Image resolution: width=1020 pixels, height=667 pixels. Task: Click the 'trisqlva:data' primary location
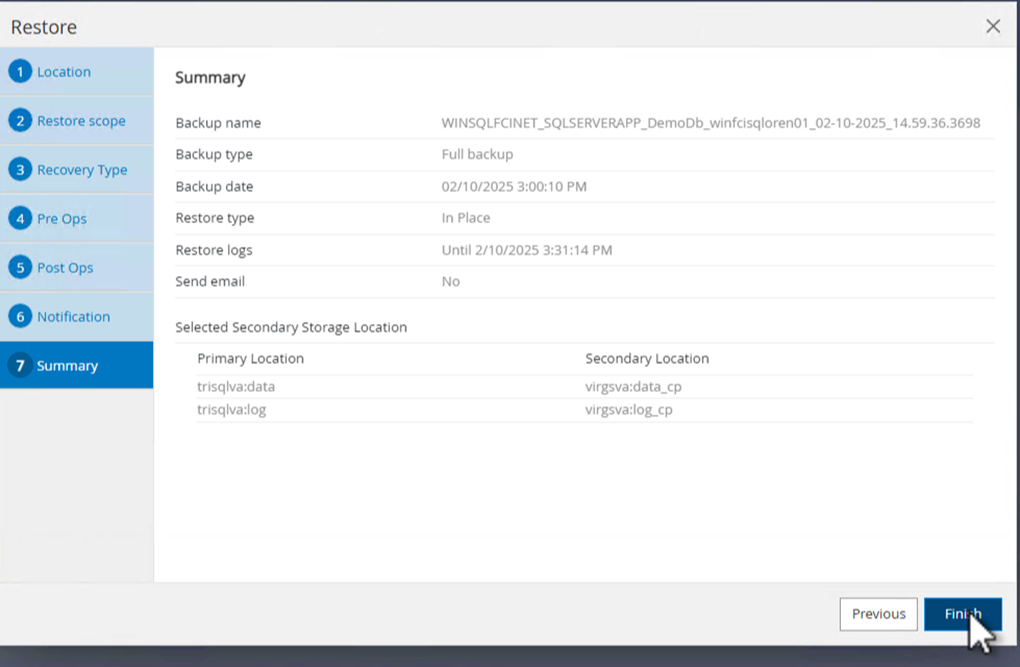click(x=235, y=387)
